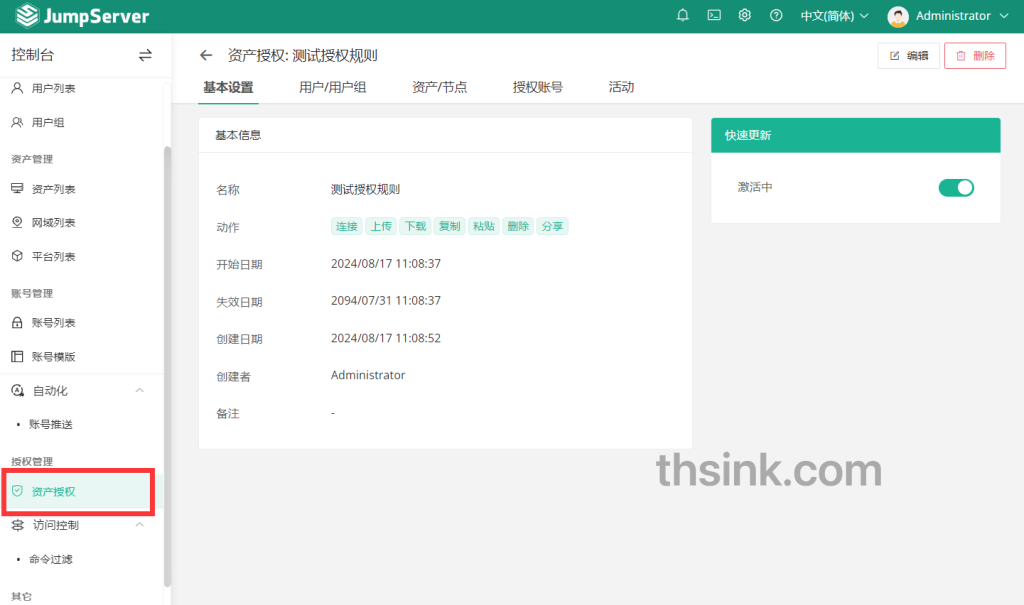
Task: Open 命令过滤 under 访问控制
Action: point(52,559)
